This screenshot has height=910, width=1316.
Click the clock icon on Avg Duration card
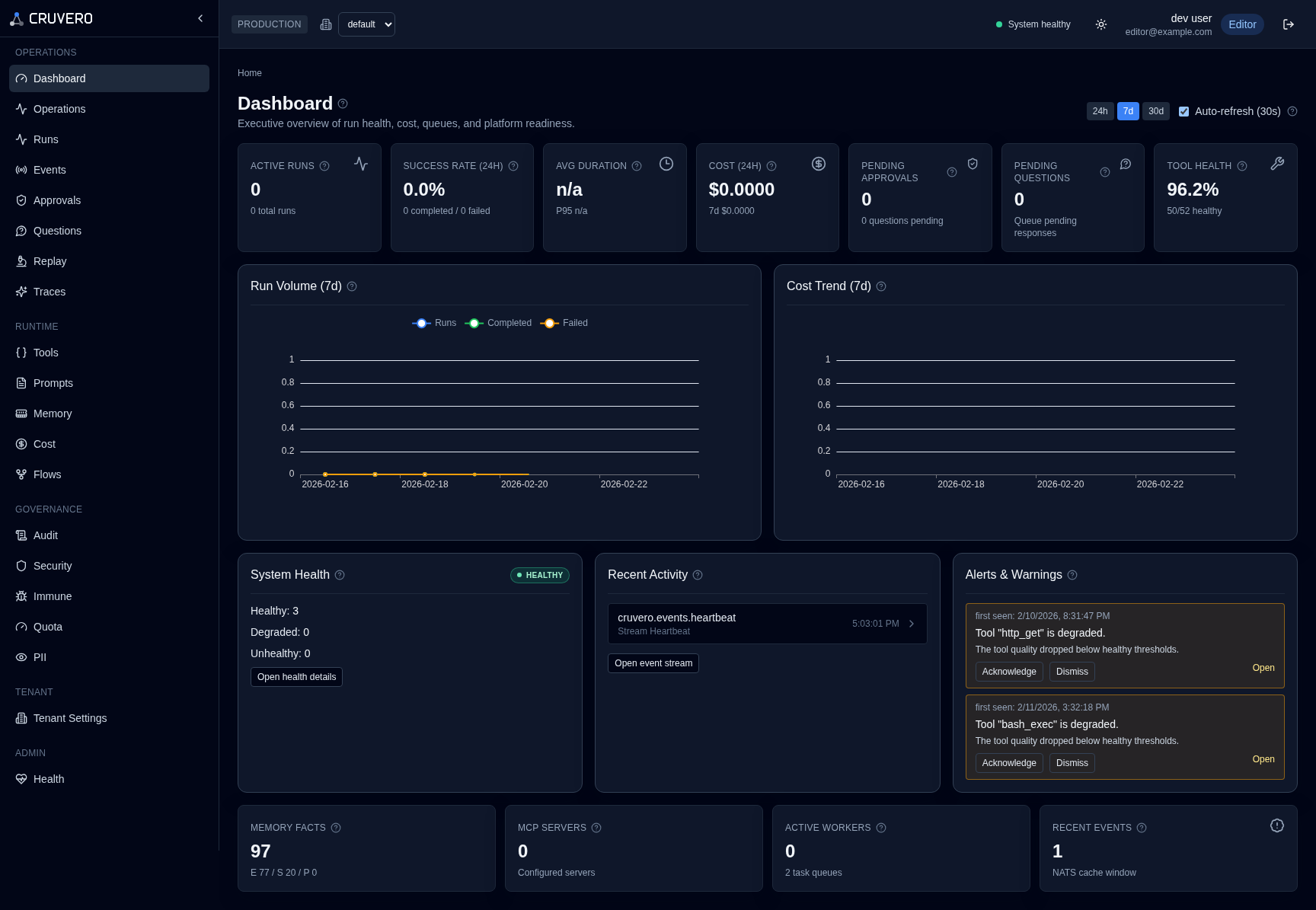click(666, 164)
